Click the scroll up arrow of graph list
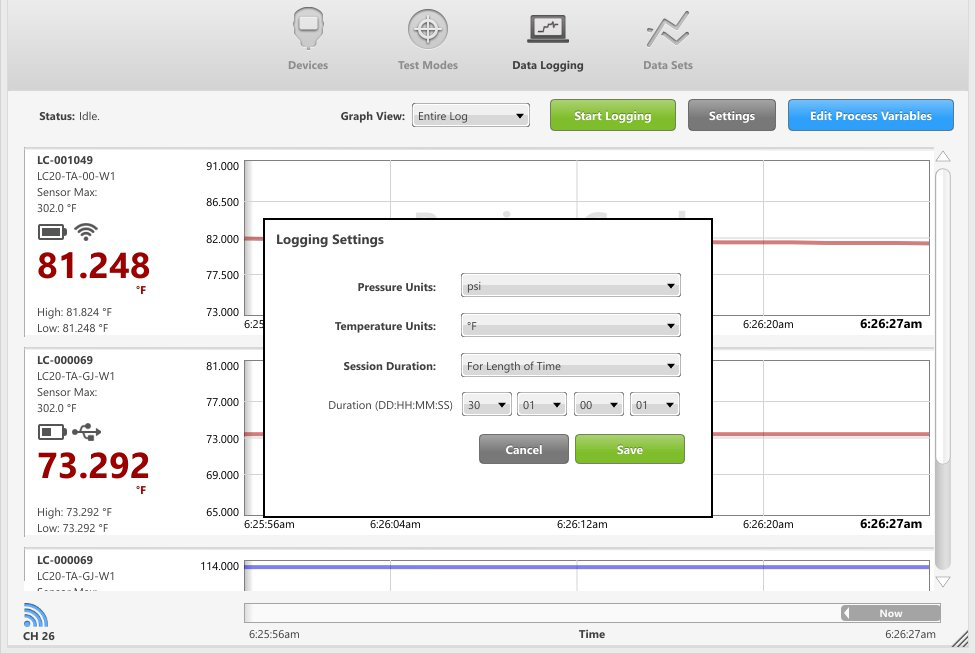The image size is (975, 653). point(943,156)
